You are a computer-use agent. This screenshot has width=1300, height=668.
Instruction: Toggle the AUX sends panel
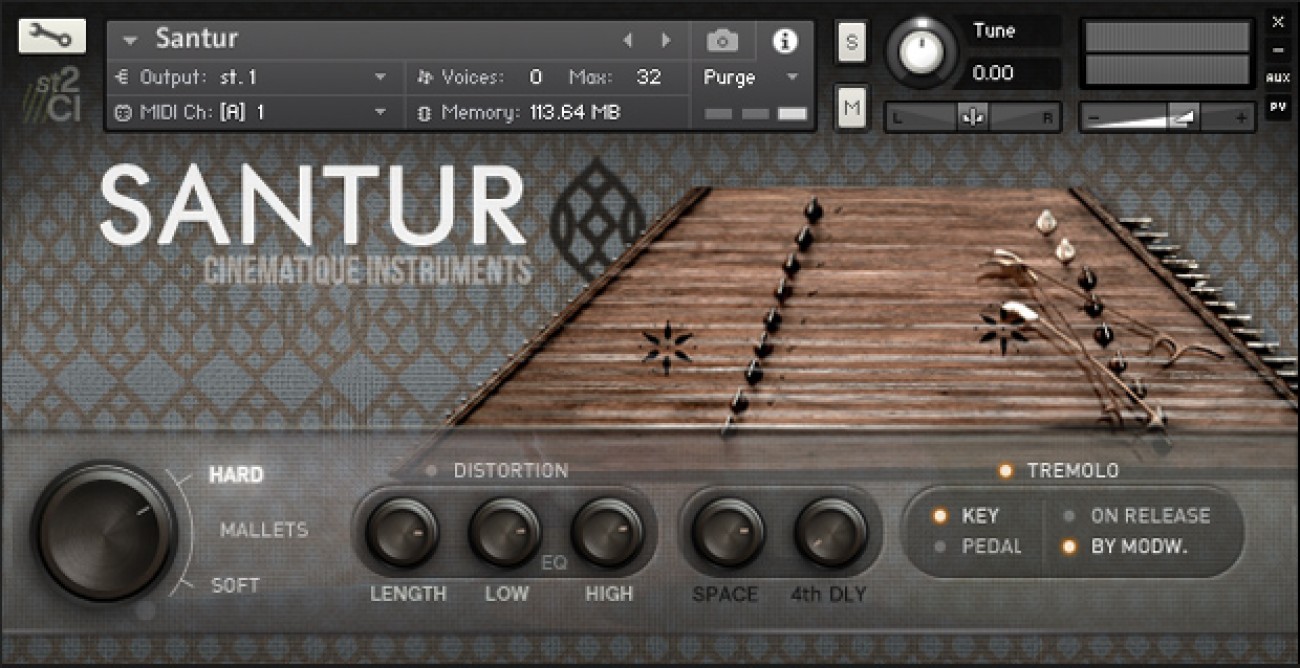[1278, 78]
